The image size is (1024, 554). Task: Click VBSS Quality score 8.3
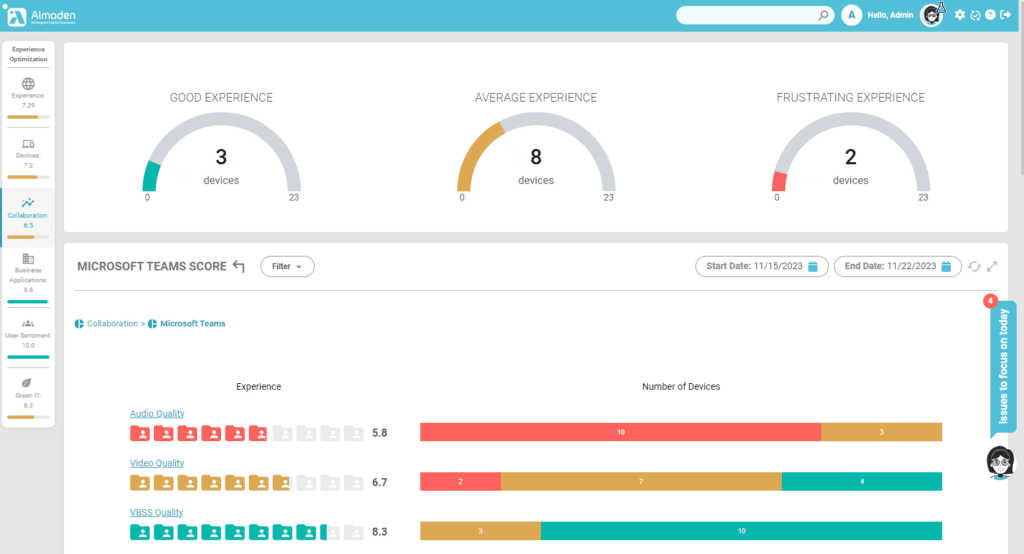coord(379,532)
